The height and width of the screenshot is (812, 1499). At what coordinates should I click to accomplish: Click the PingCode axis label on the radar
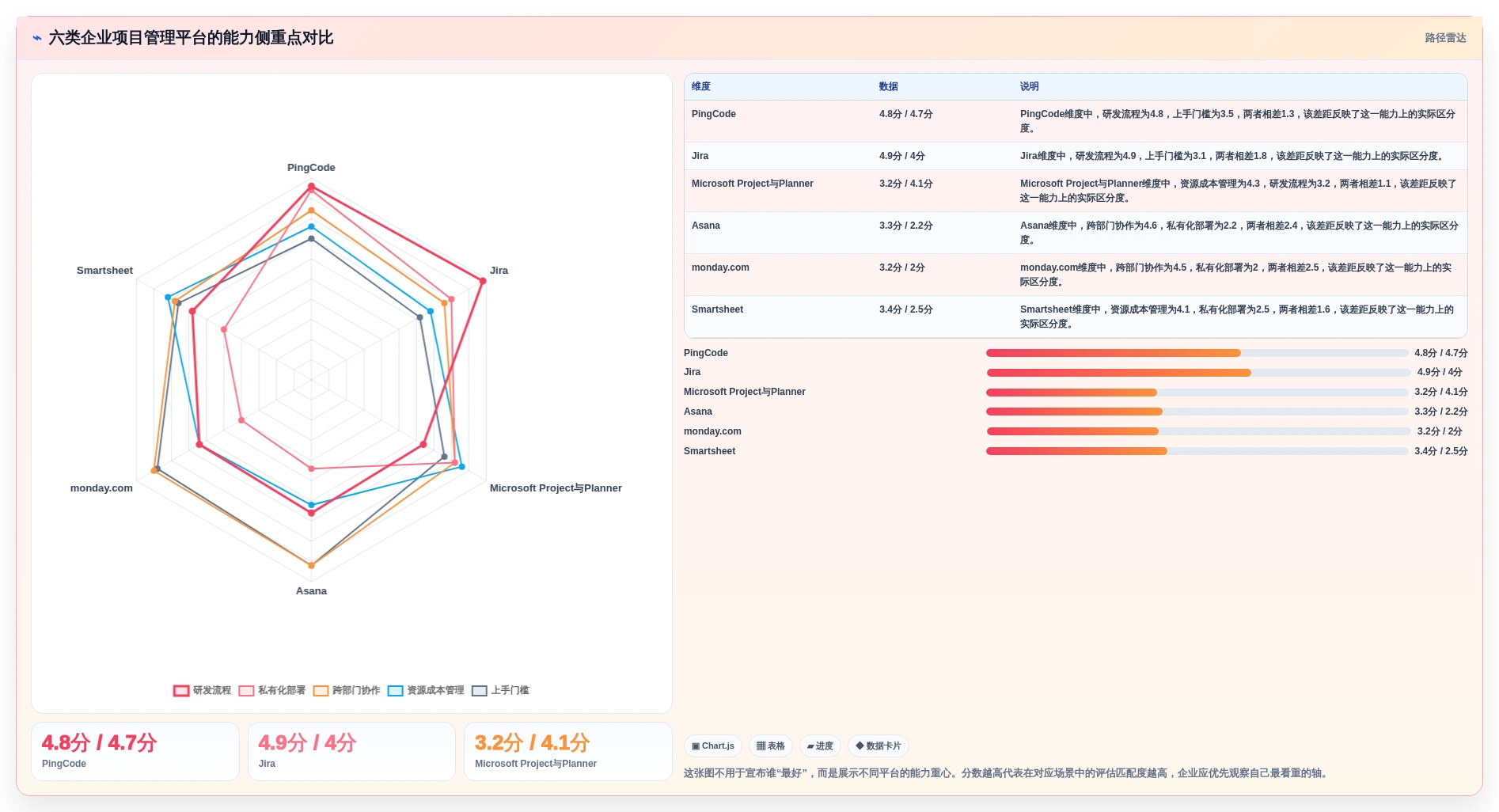pos(311,168)
